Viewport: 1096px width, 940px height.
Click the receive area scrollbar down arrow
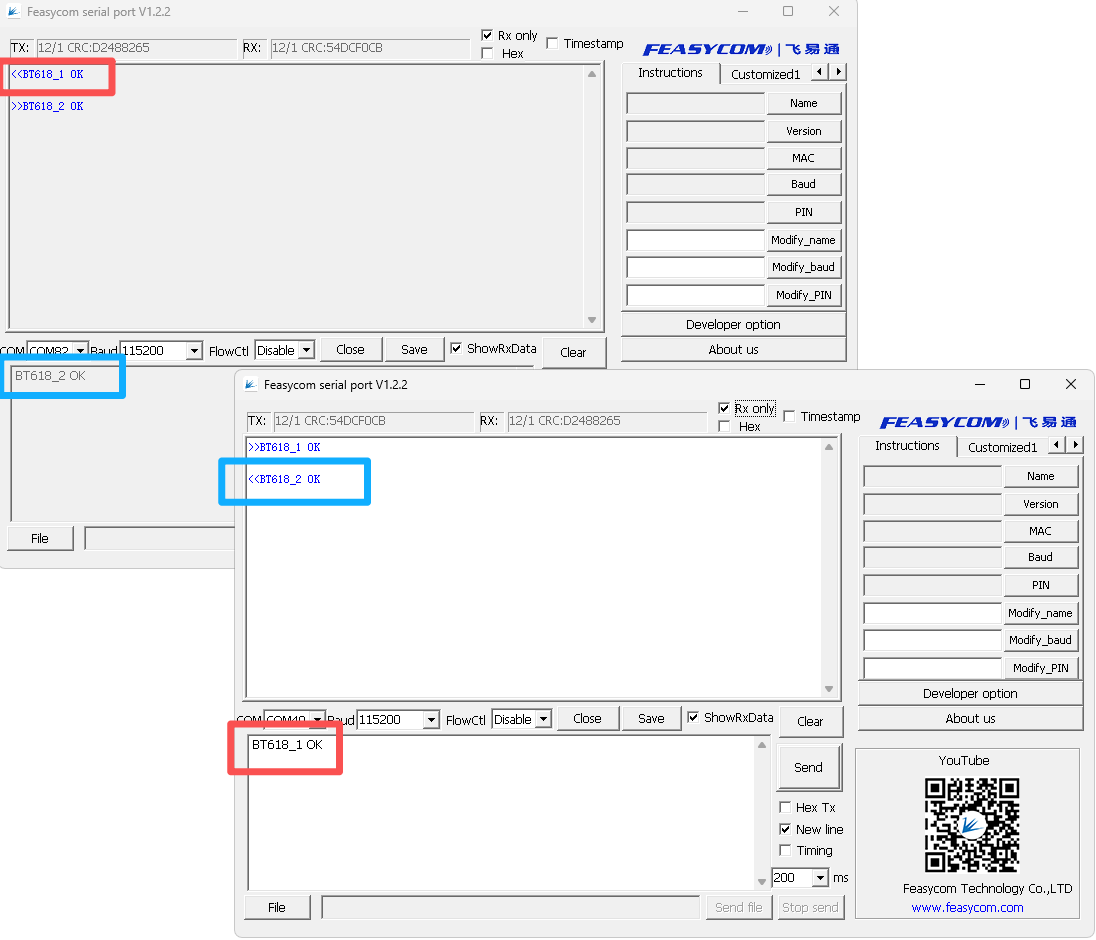[x=830, y=688]
